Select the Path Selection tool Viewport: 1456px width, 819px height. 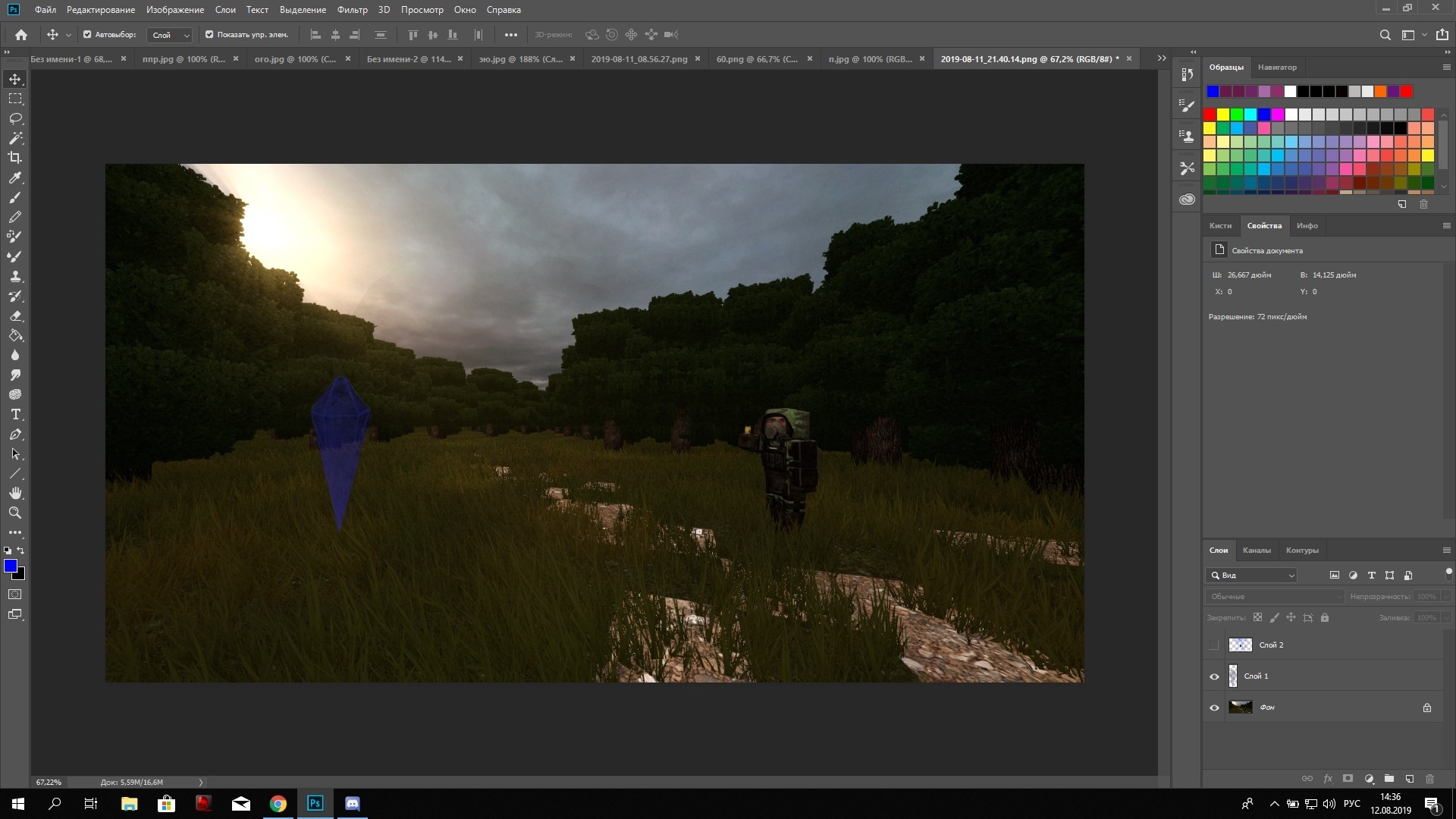click(15, 454)
